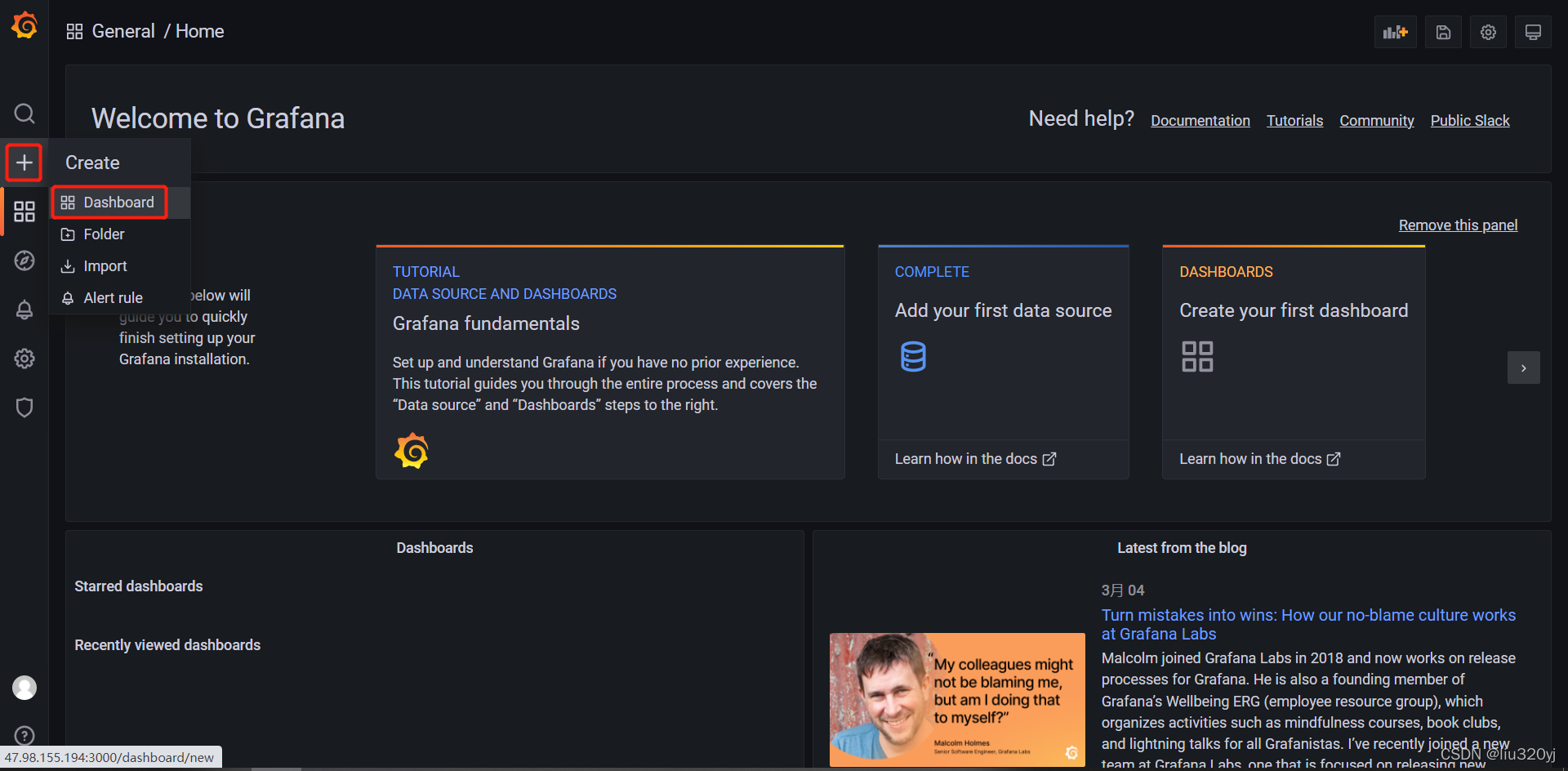Select Folder from the Create menu
The image size is (1568, 771).
click(x=118, y=234)
